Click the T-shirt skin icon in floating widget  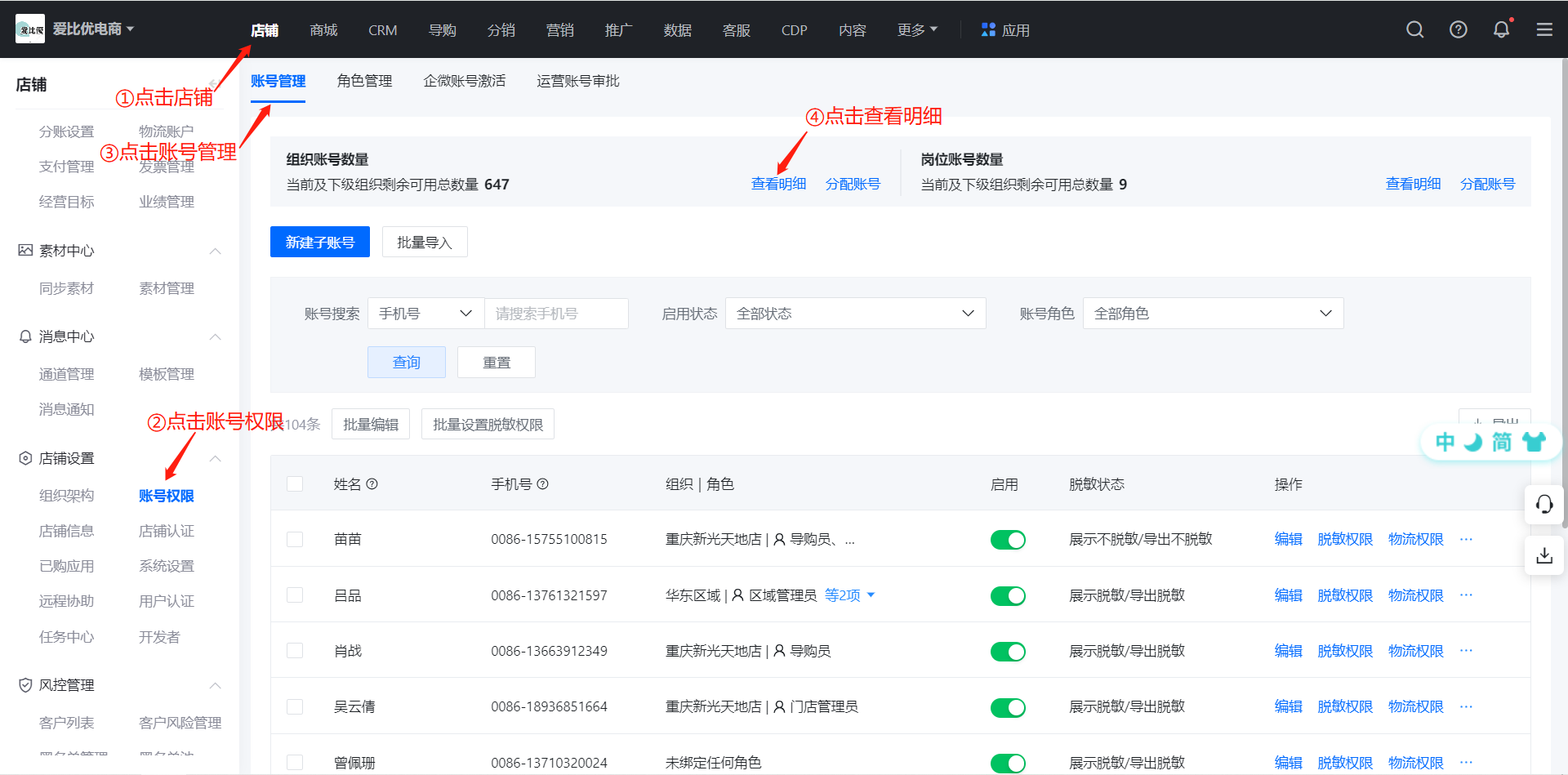(1534, 442)
